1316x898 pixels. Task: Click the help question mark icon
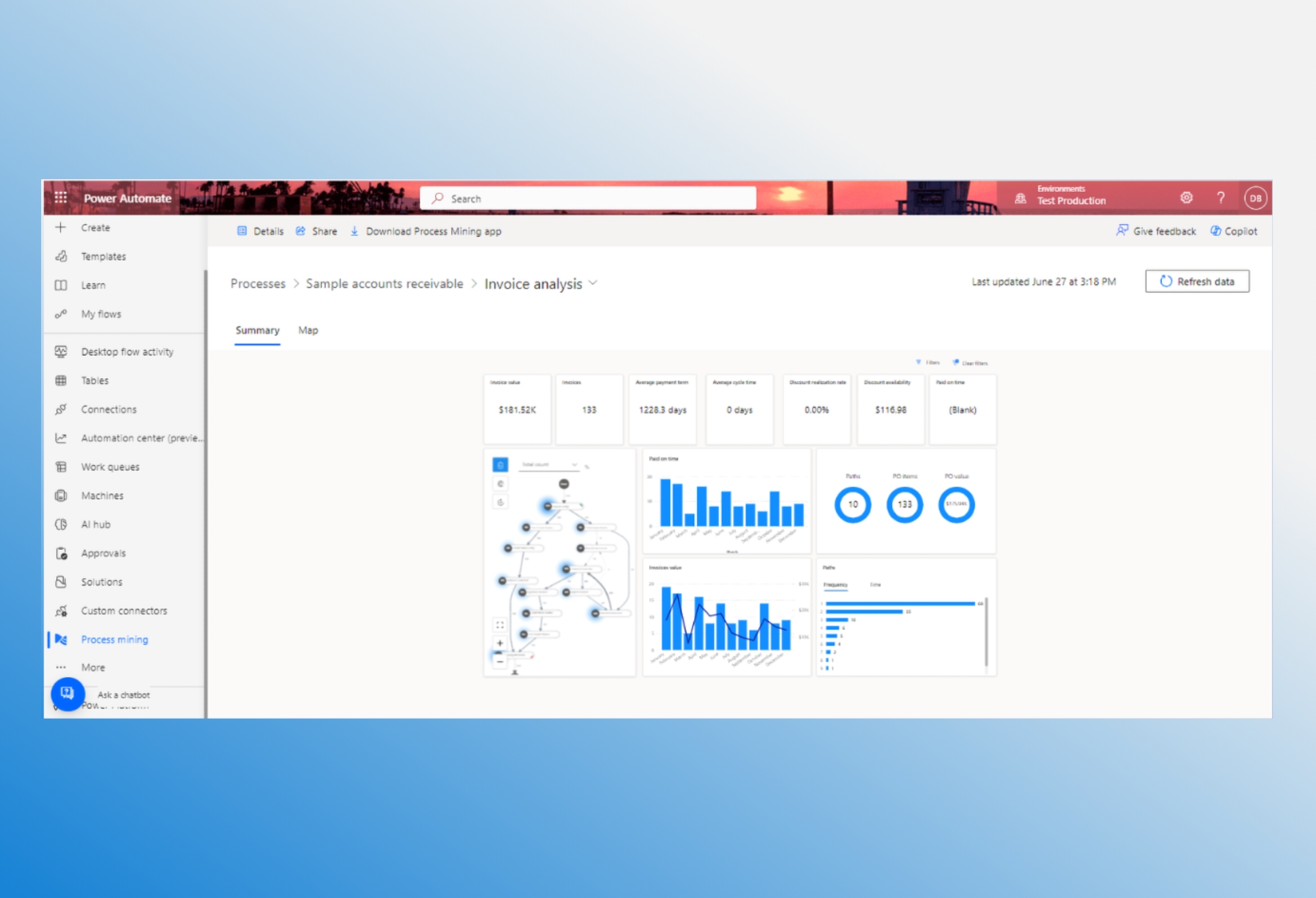coord(1220,198)
